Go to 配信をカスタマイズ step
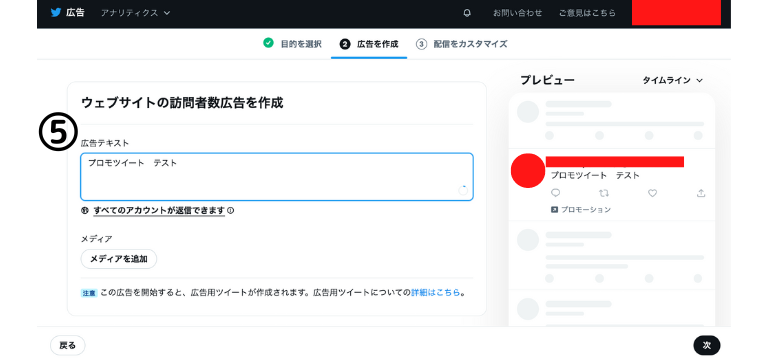Viewport: 768px width, 363px height. pos(470,44)
